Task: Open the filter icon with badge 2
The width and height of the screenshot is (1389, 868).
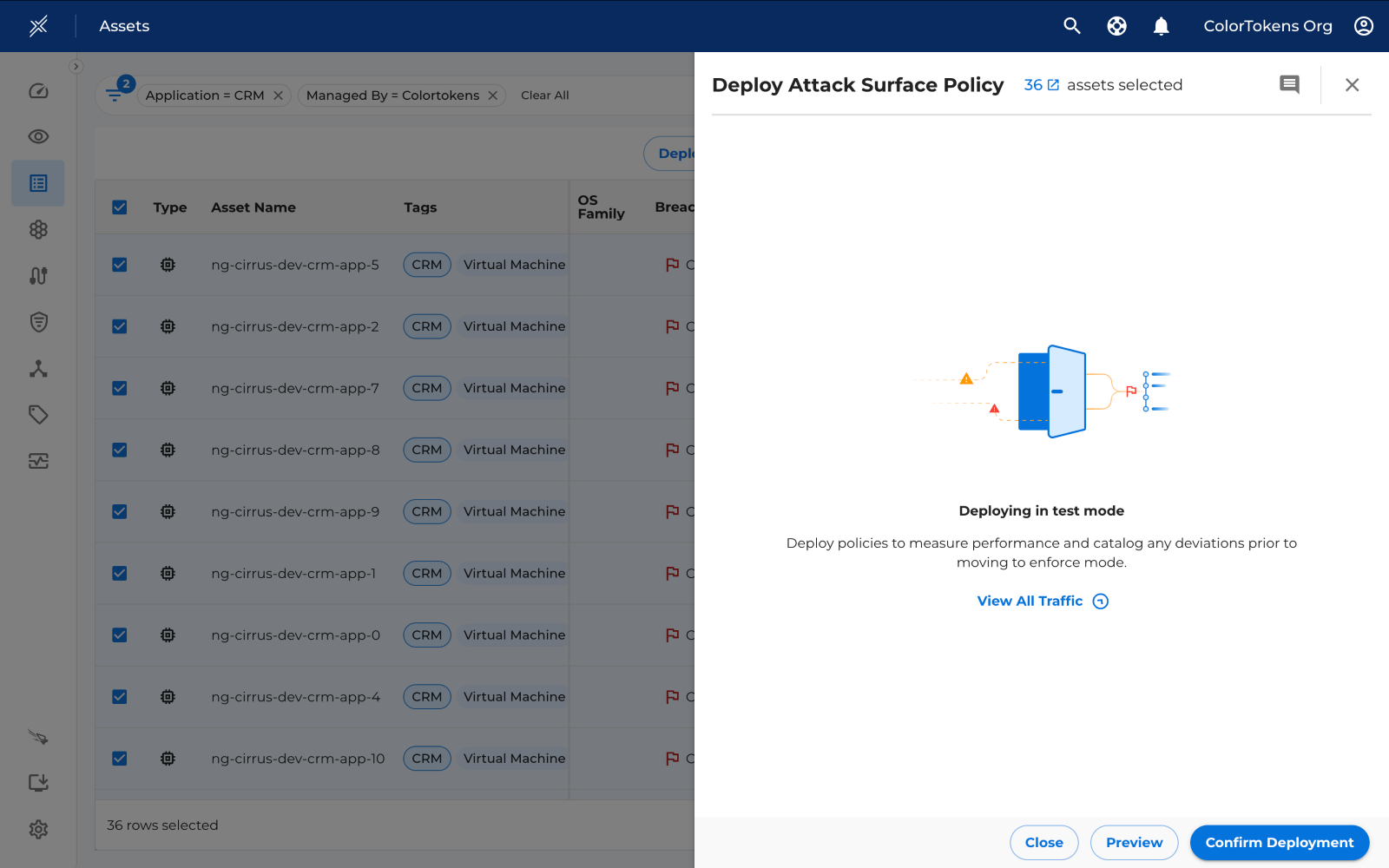Action: pos(115,94)
